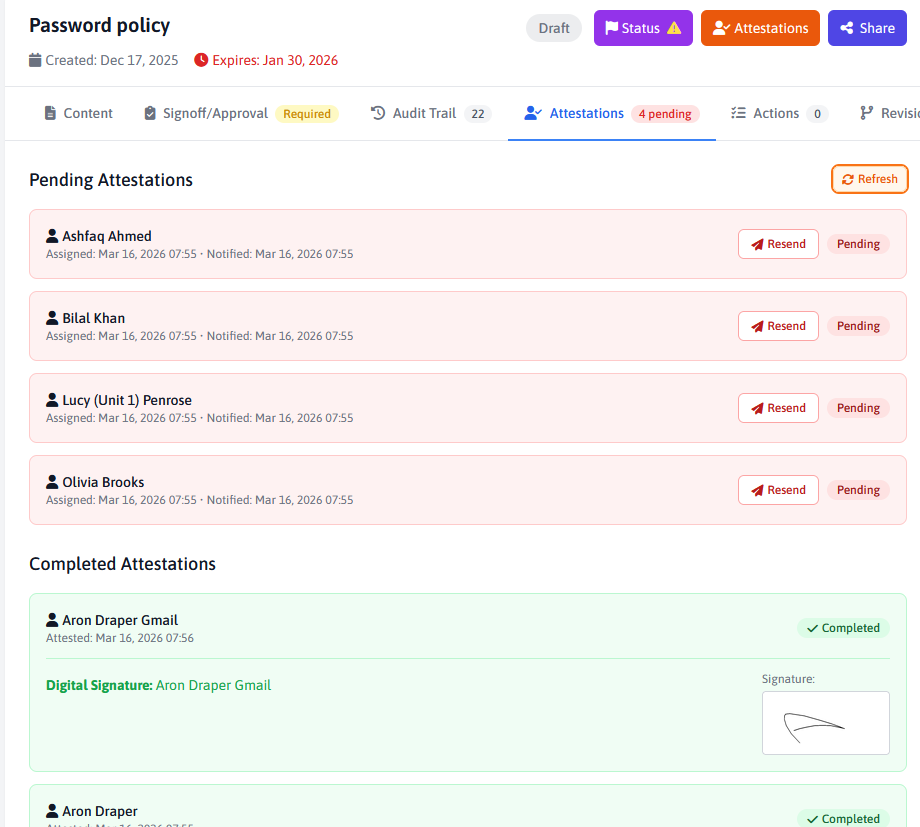Resend attestation to Lucy (Unit 1) Penrose
The height and width of the screenshot is (827, 920).
[x=778, y=408]
